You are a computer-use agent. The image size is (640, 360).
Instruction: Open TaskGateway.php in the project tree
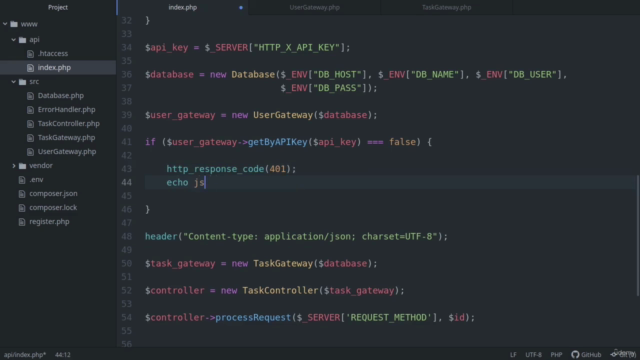tap(67, 138)
